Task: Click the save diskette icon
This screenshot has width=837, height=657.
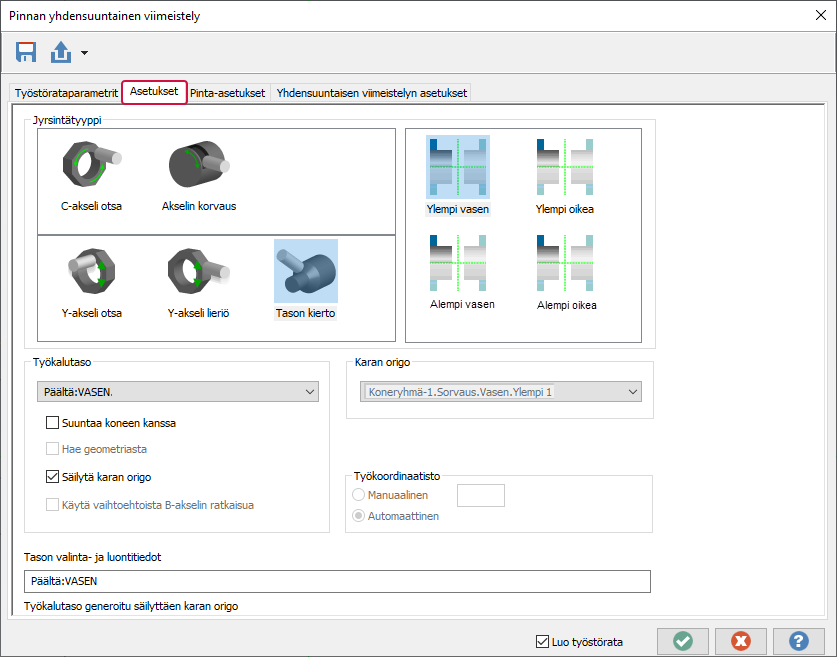Action: tap(27, 52)
